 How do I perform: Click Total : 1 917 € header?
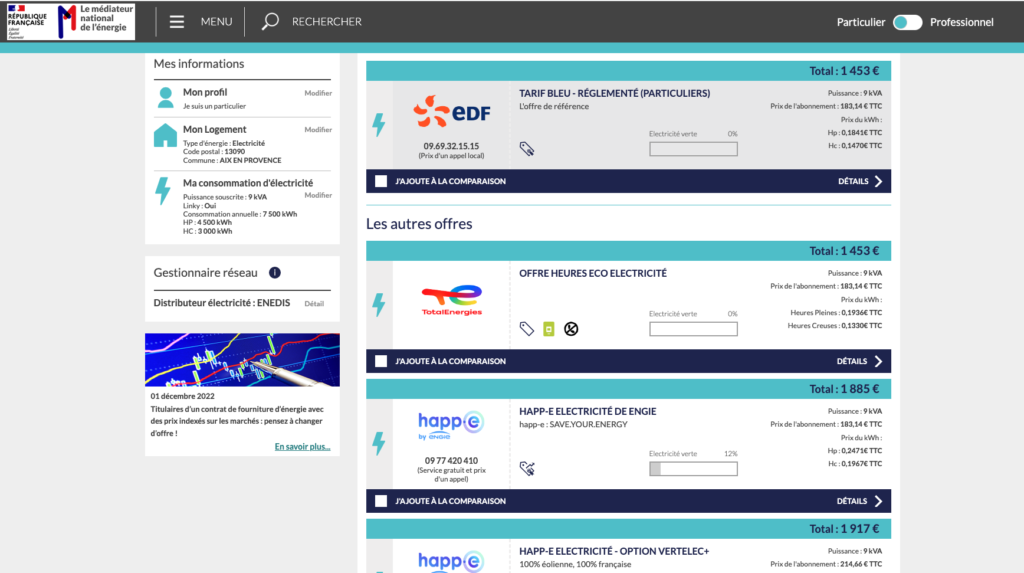tap(844, 529)
